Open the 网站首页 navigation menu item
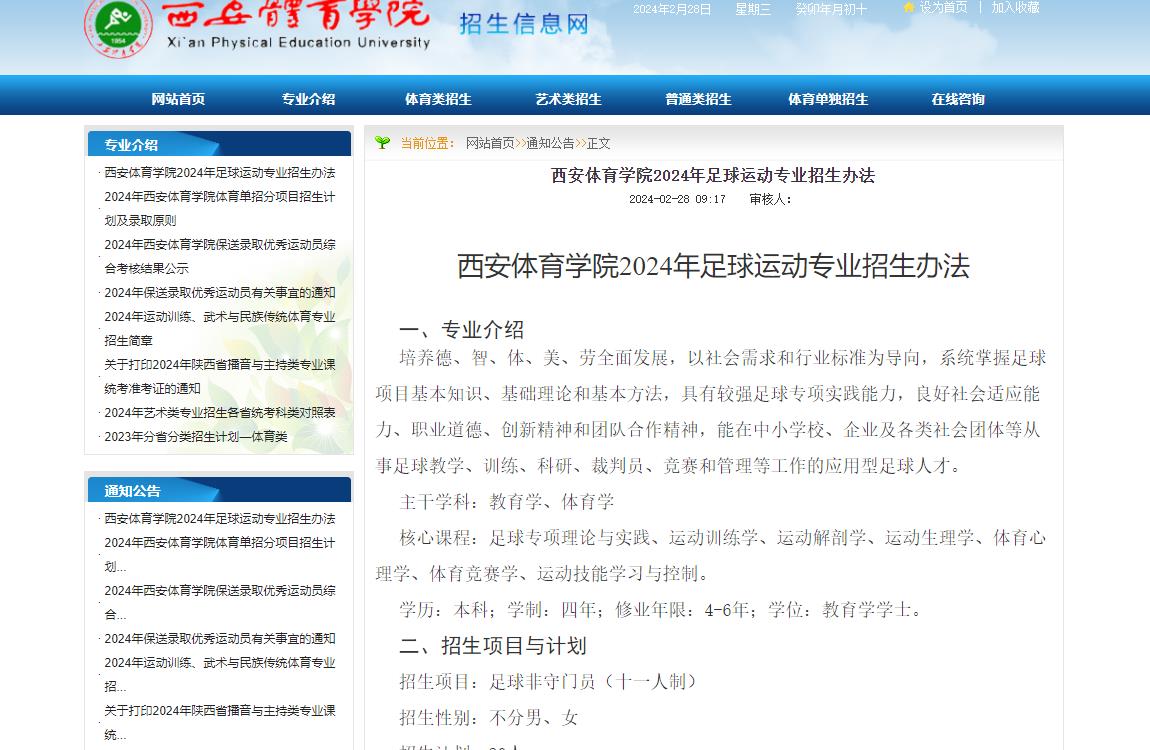The height and width of the screenshot is (750, 1150). (x=178, y=99)
